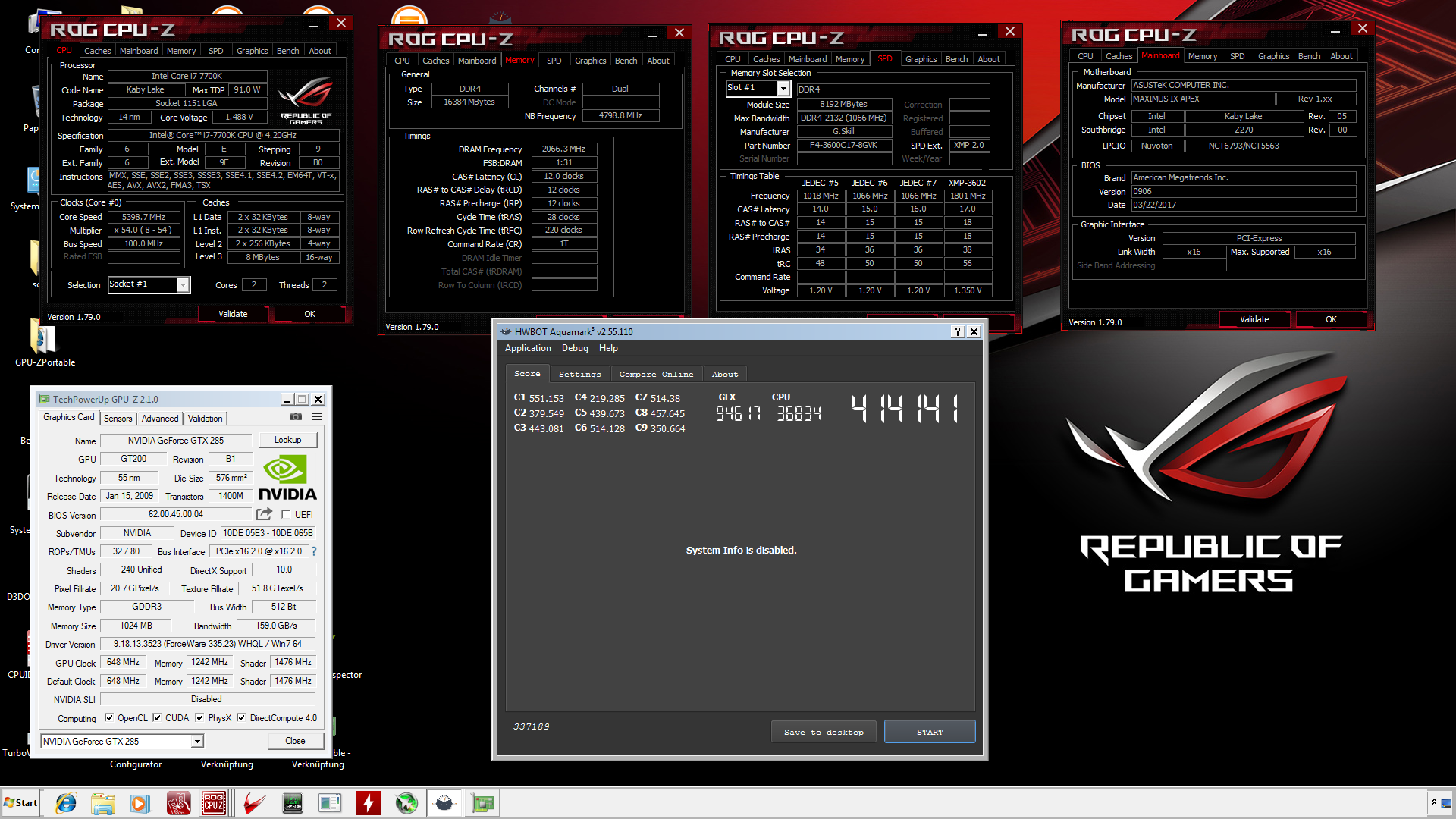Image resolution: width=1456 pixels, height=819 pixels.
Task: Click the Aquamark title bar help question mark
Action: 958,331
